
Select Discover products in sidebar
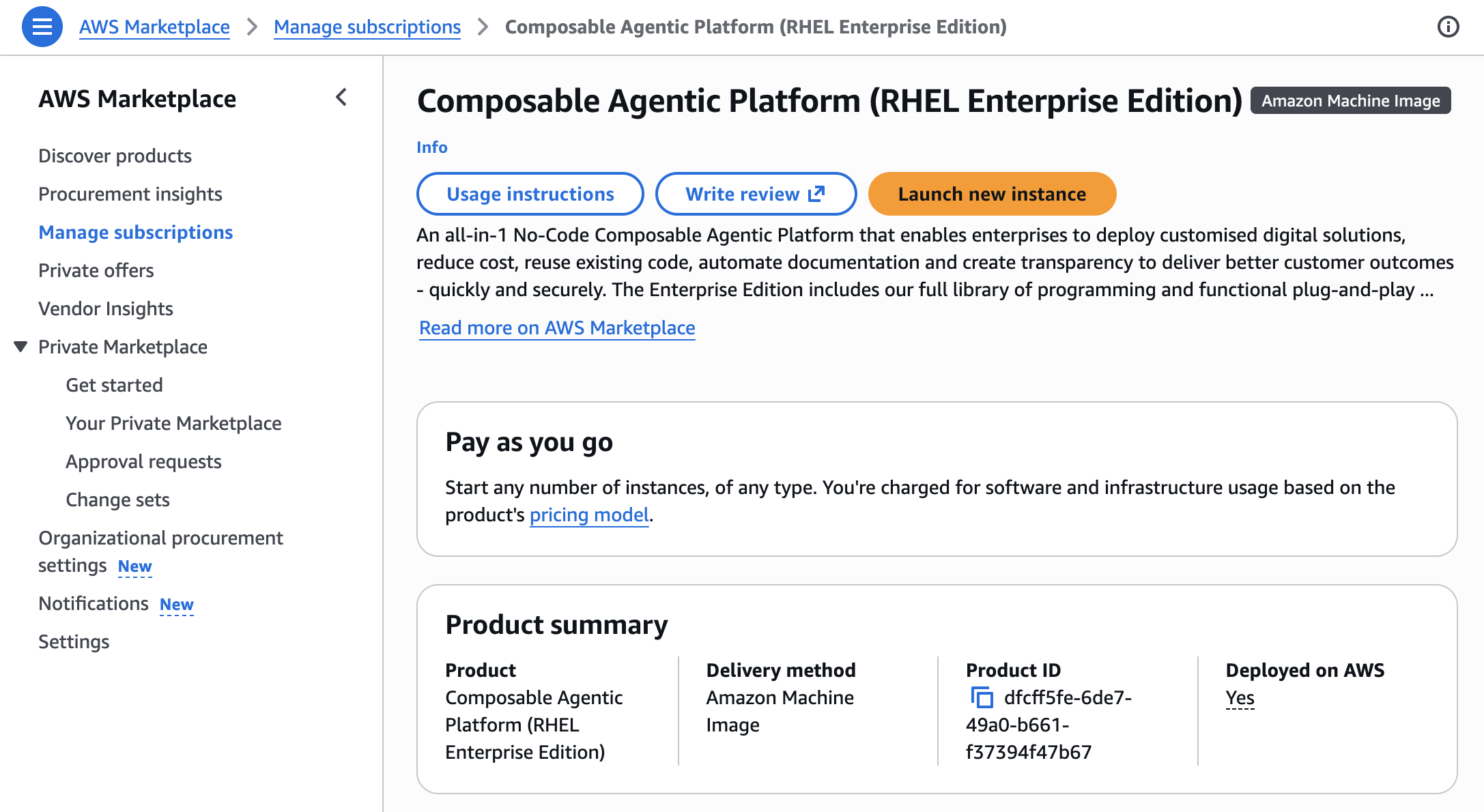coord(115,156)
